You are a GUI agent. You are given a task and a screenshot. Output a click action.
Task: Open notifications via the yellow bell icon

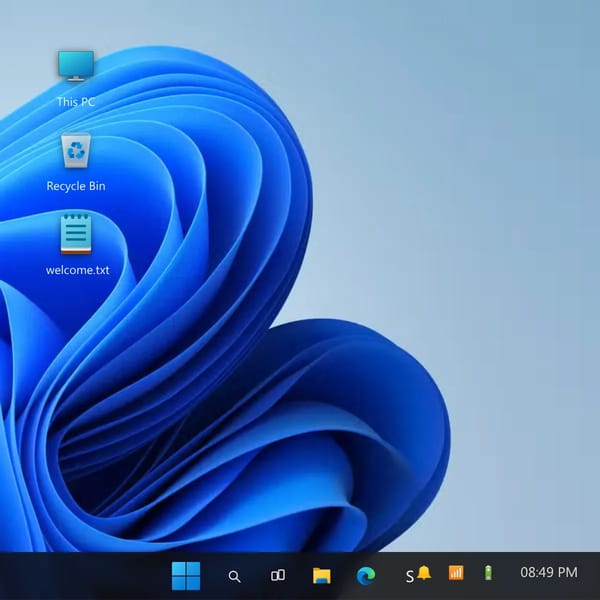[424, 573]
